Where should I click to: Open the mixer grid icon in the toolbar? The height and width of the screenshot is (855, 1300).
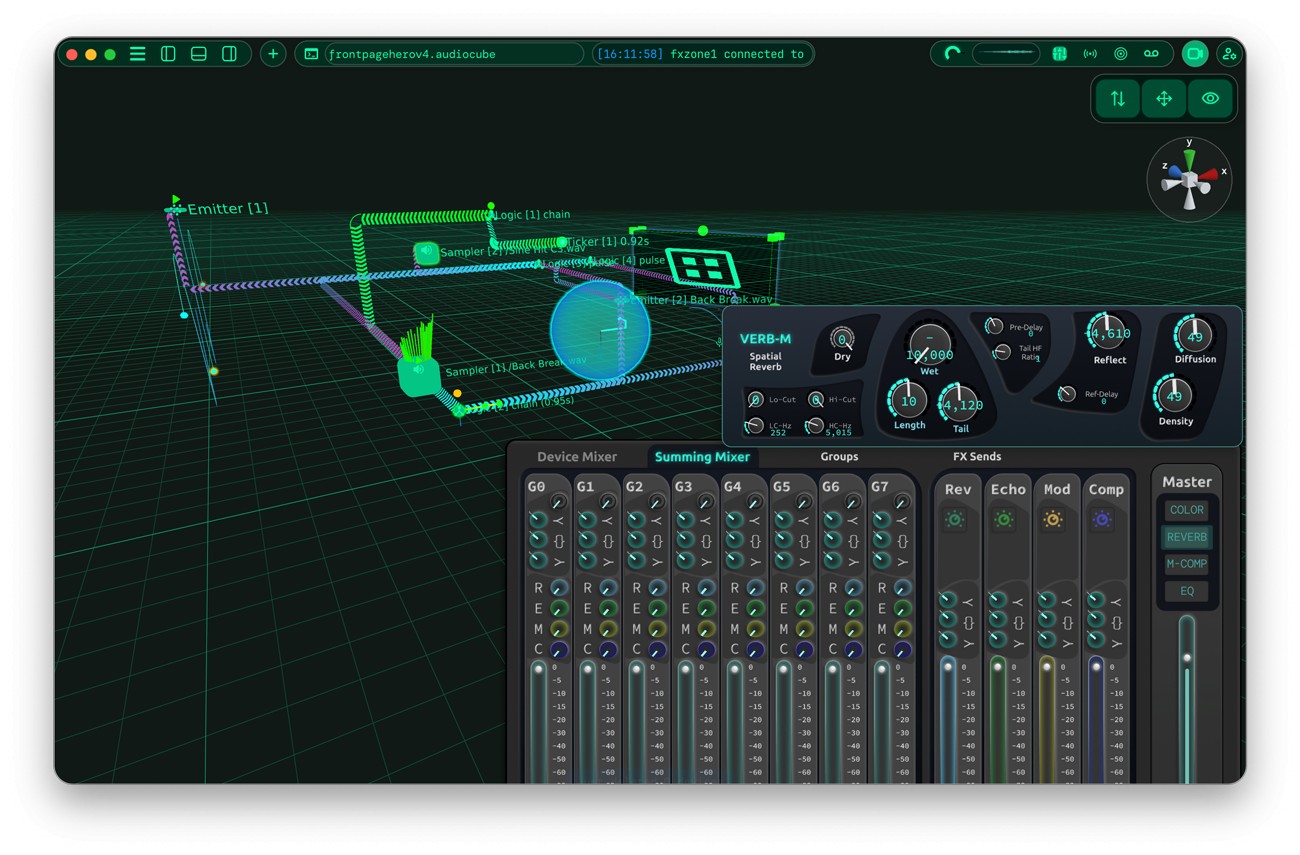(1059, 54)
